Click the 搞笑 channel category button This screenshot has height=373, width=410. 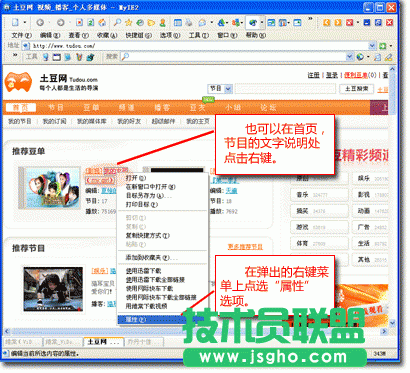click(319, 211)
